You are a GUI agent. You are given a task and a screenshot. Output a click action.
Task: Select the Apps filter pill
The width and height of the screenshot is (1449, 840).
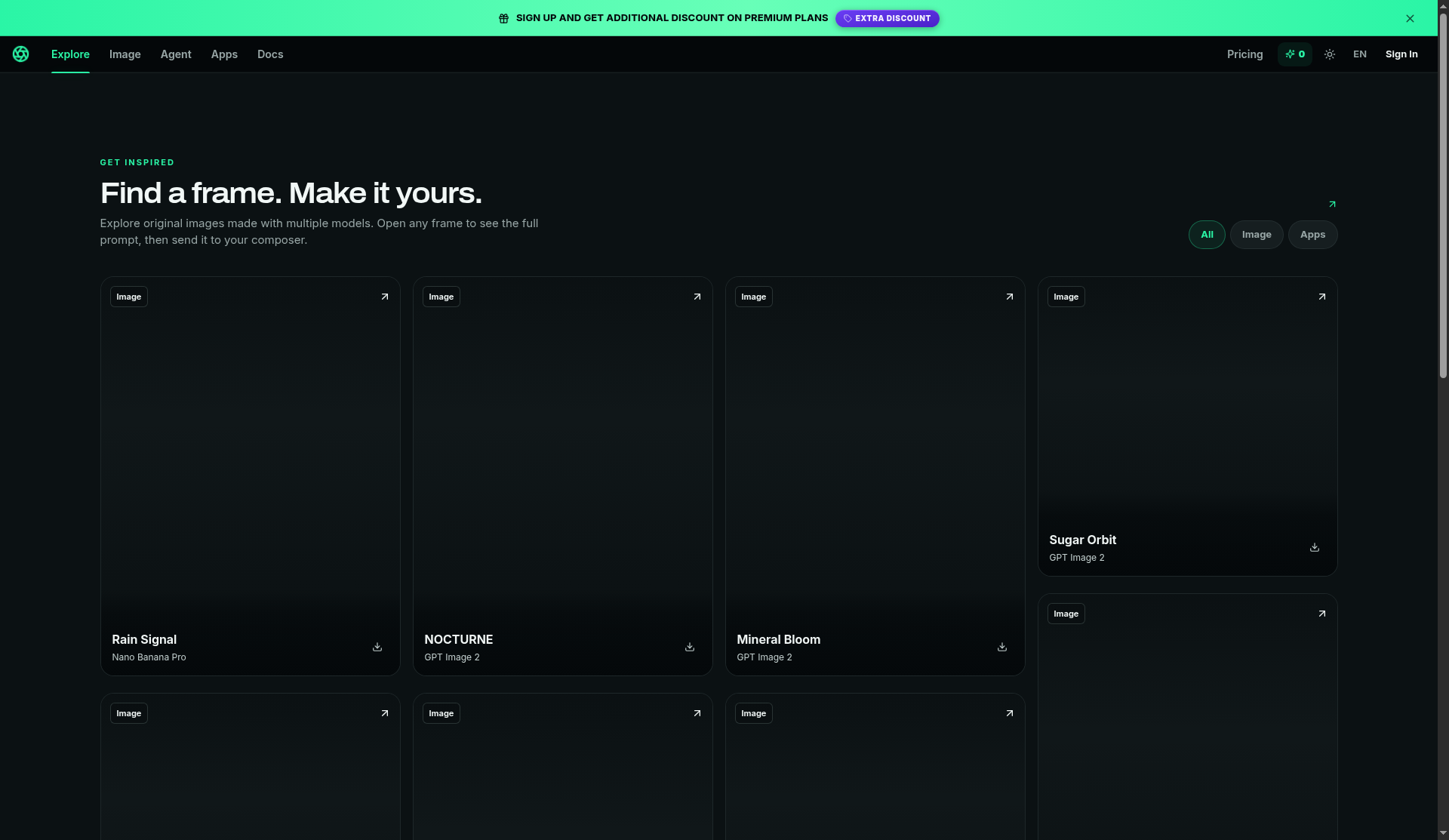point(1312,235)
